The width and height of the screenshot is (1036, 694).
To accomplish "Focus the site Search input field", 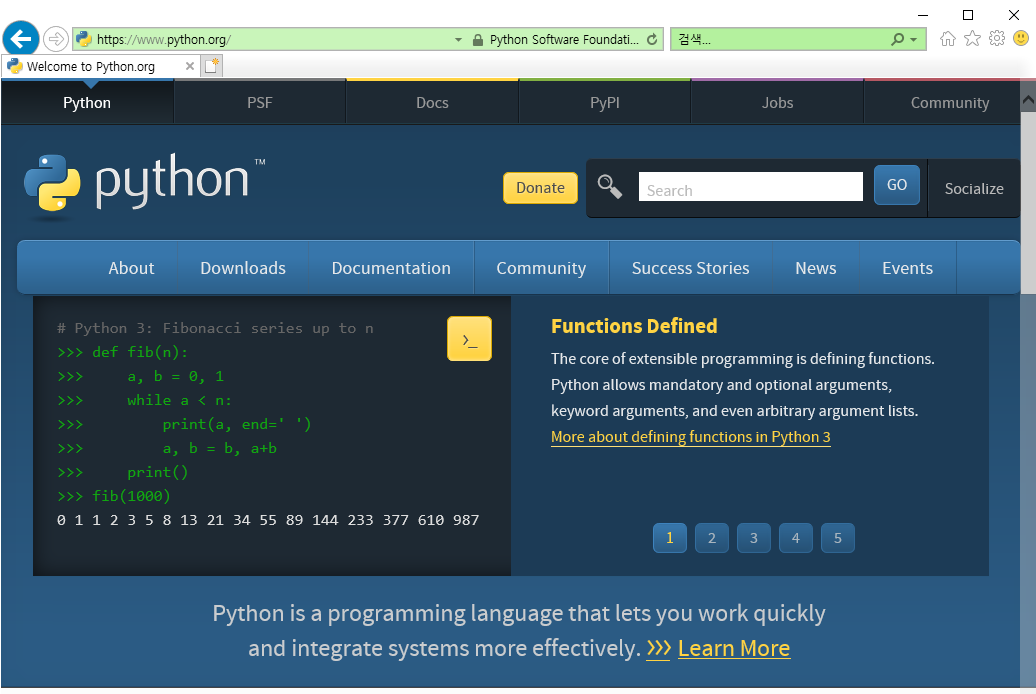I will pos(751,186).
